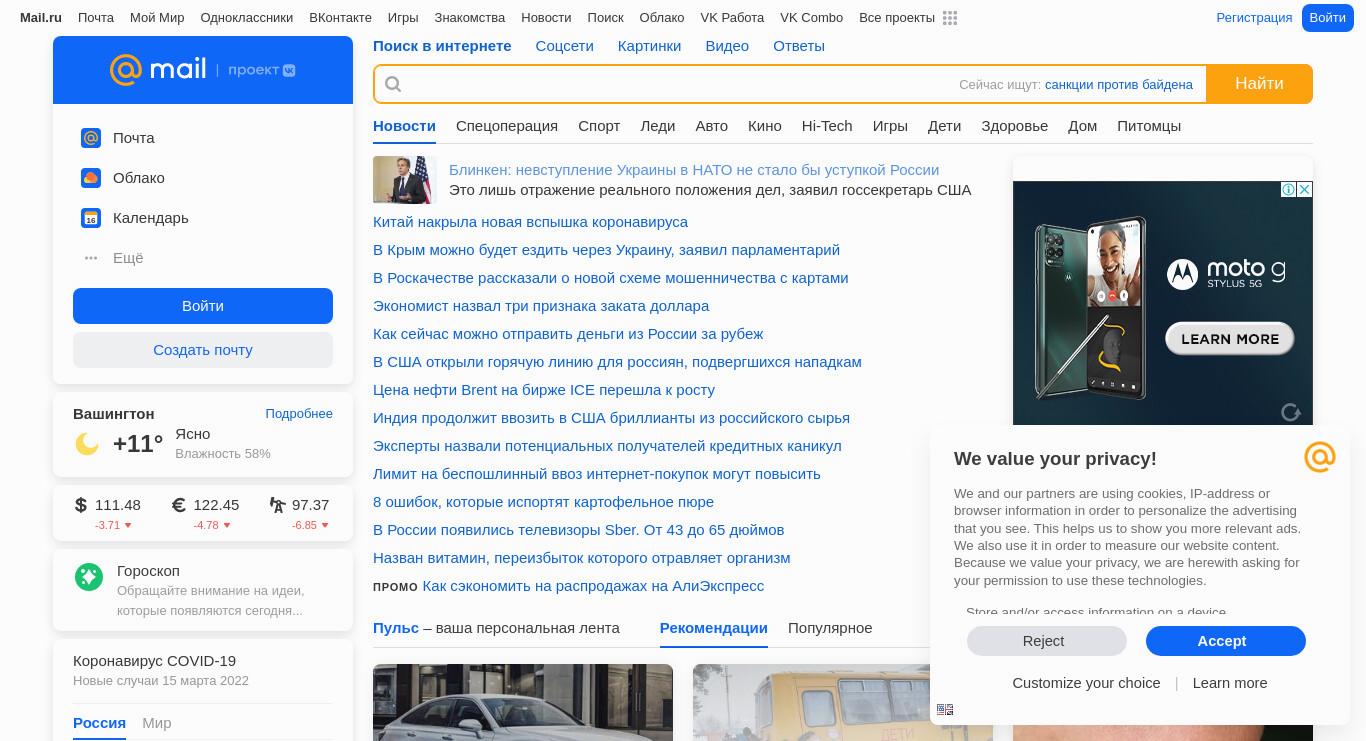This screenshot has width=1366, height=741.
Task: Open ВКонтакте in top menu
Action: click(x=340, y=18)
